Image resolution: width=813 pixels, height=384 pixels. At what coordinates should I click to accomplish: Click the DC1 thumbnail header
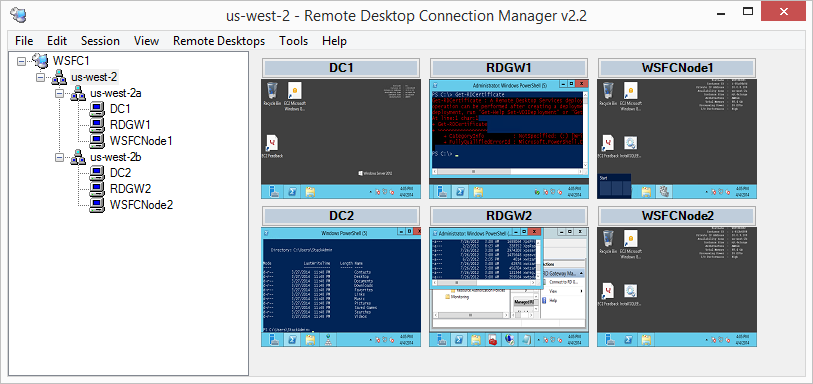point(341,68)
